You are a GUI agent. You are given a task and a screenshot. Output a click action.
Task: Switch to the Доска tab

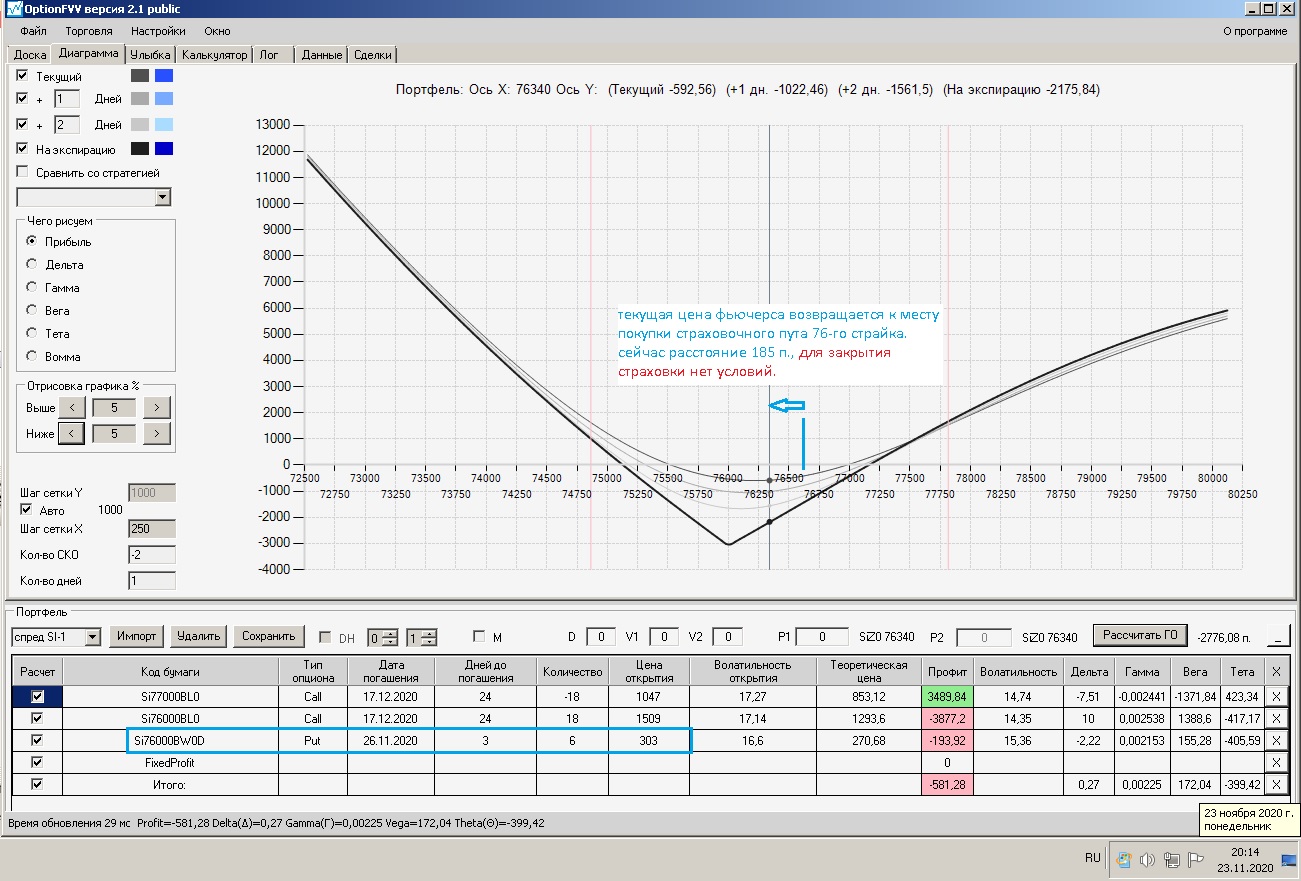tap(29, 55)
